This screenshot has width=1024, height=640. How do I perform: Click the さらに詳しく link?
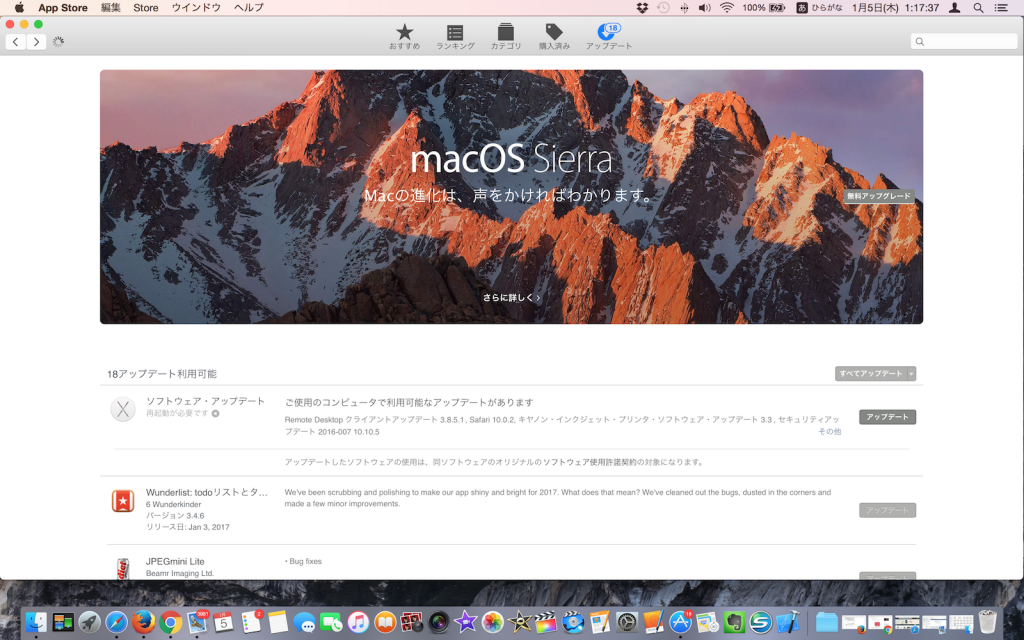coord(511,298)
